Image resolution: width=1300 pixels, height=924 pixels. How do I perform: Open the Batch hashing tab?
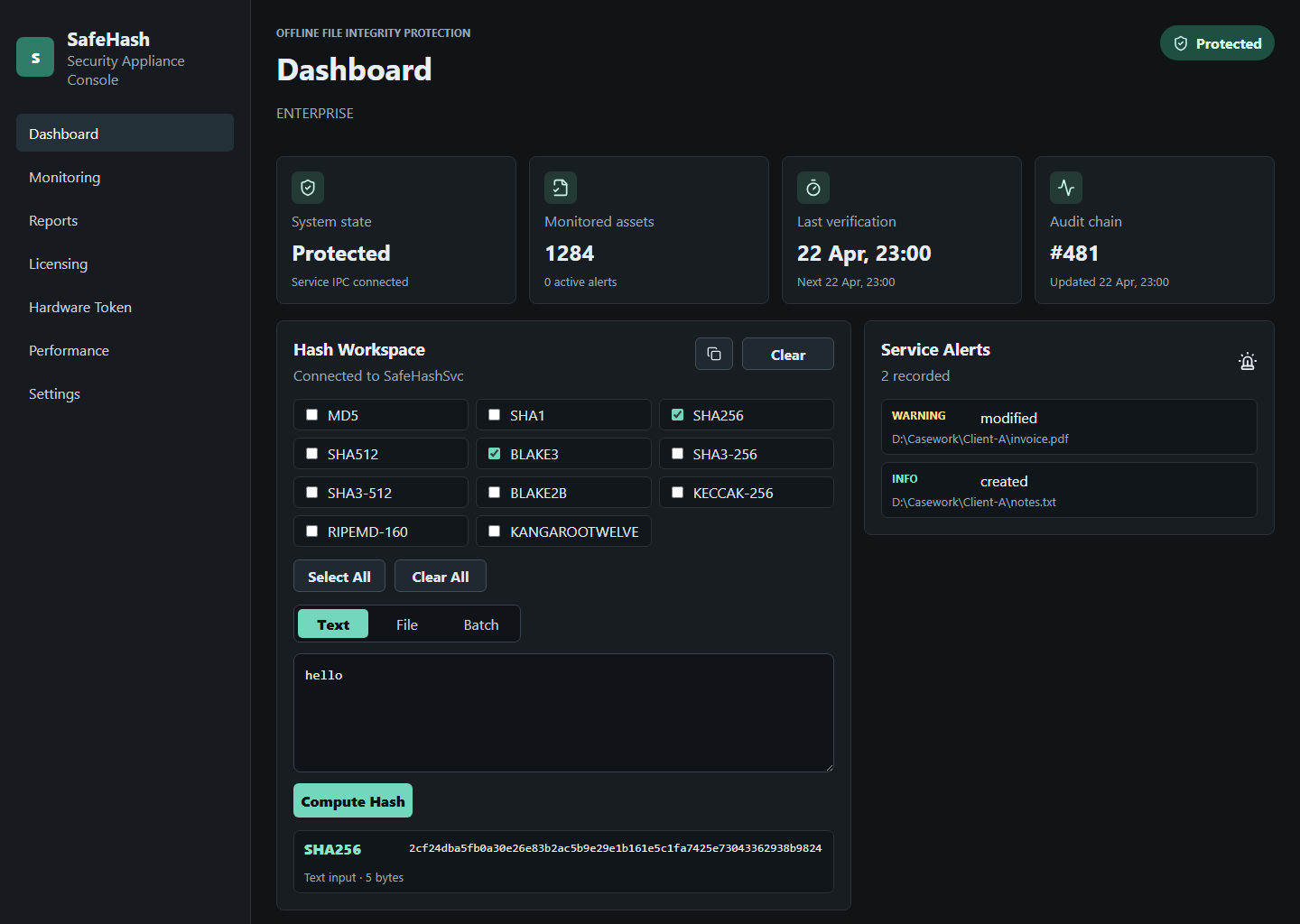(x=481, y=624)
